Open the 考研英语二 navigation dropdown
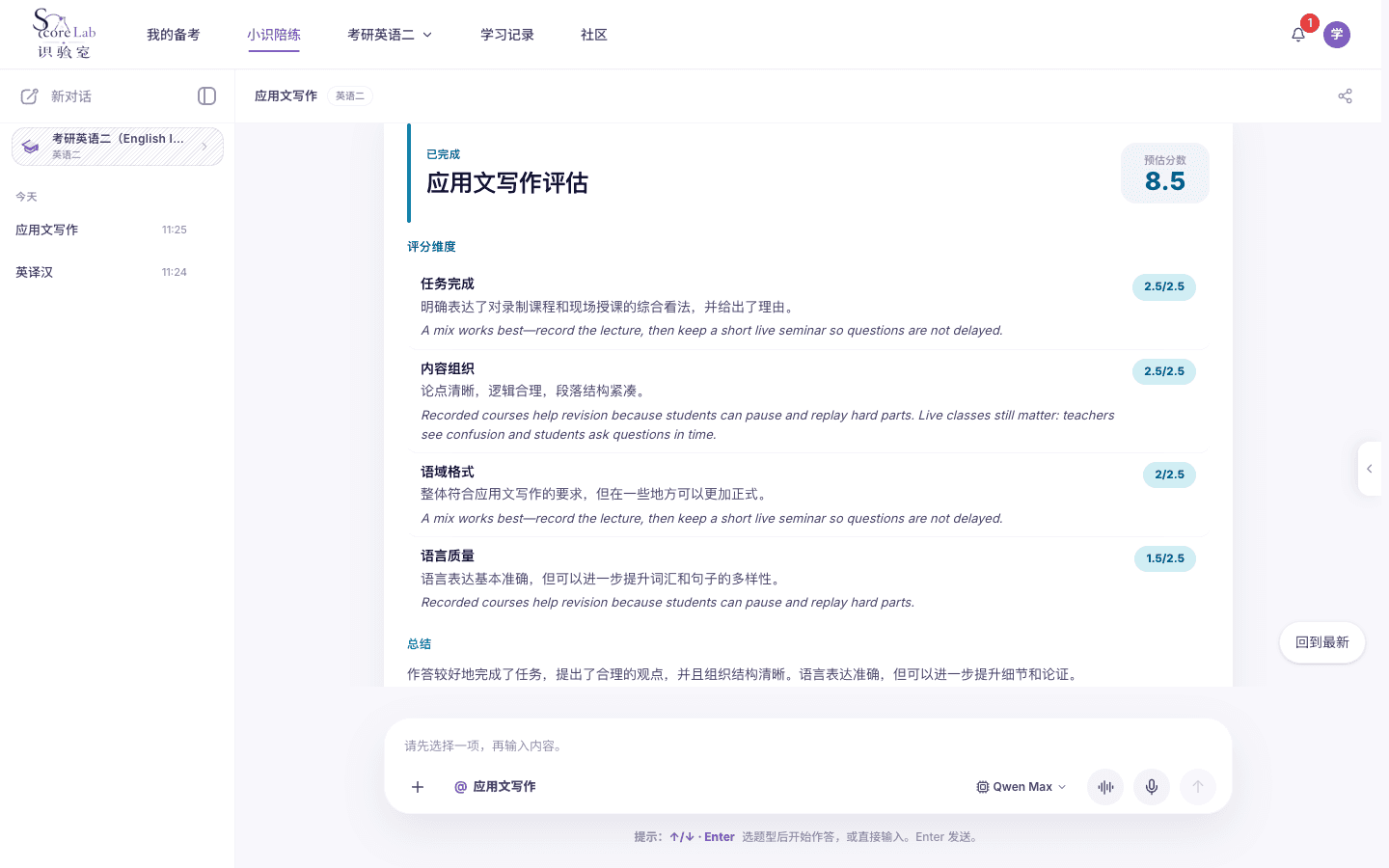Screen dimensions: 1389x868 (390, 35)
